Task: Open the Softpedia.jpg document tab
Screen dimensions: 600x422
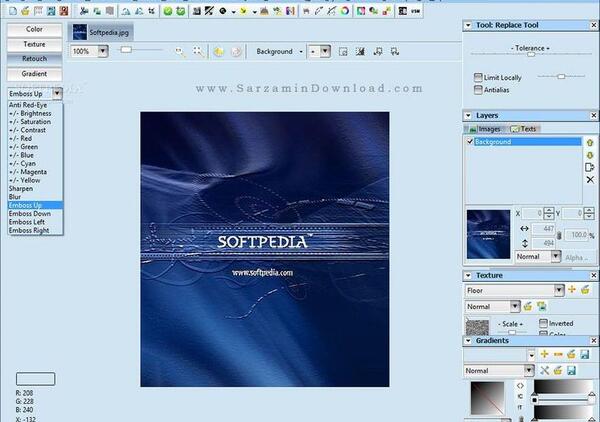Action: click(101, 33)
